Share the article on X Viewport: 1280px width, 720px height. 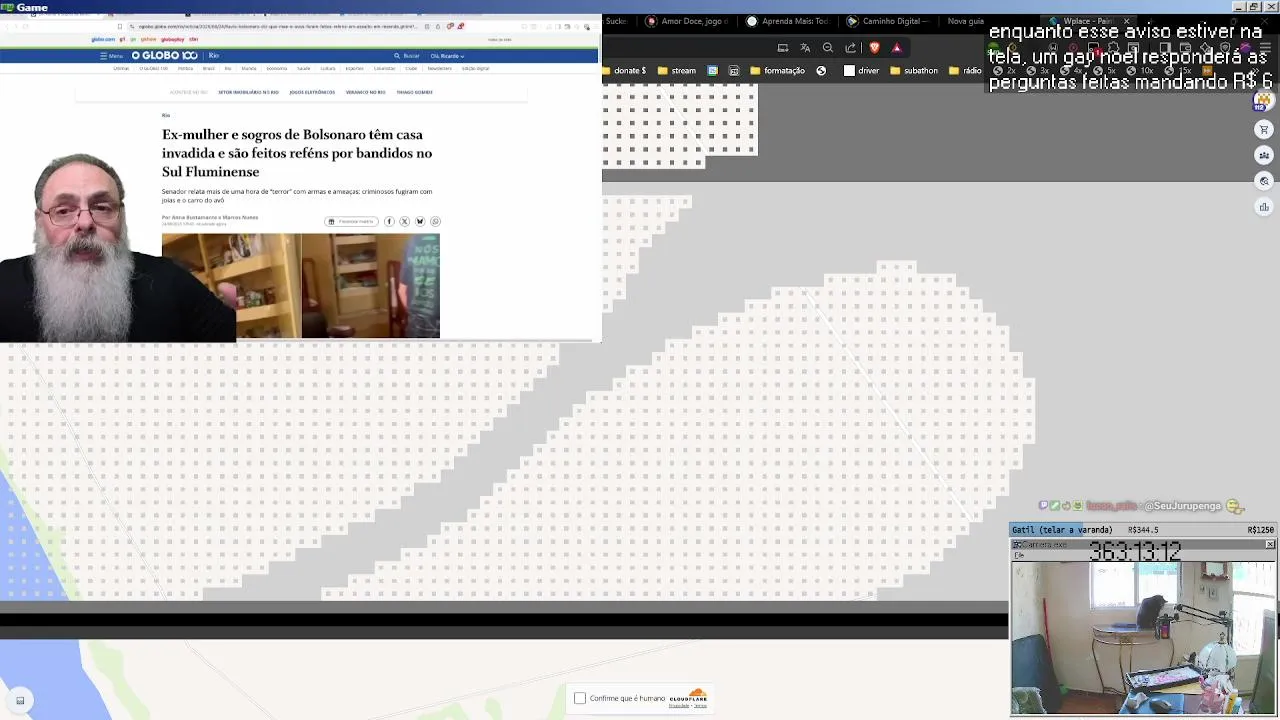coord(404,221)
